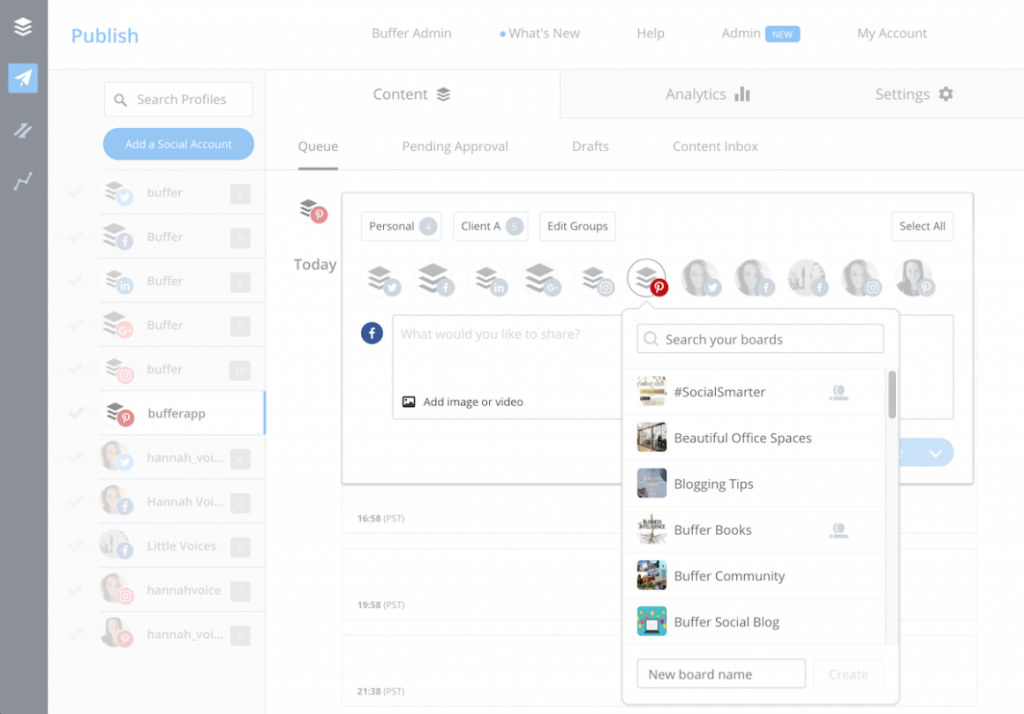This screenshot has width=1024, height=714.
Task: Click the Create board button
Action: click(848, 674)
